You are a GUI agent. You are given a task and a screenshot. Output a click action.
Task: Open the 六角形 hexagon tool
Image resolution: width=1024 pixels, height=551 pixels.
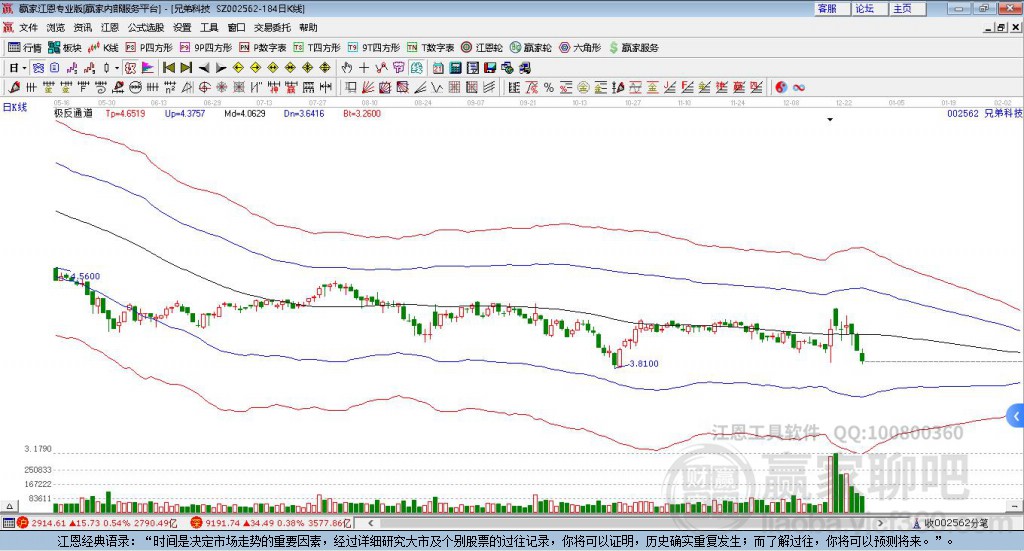pyautogui.click(x=579, y=47)
